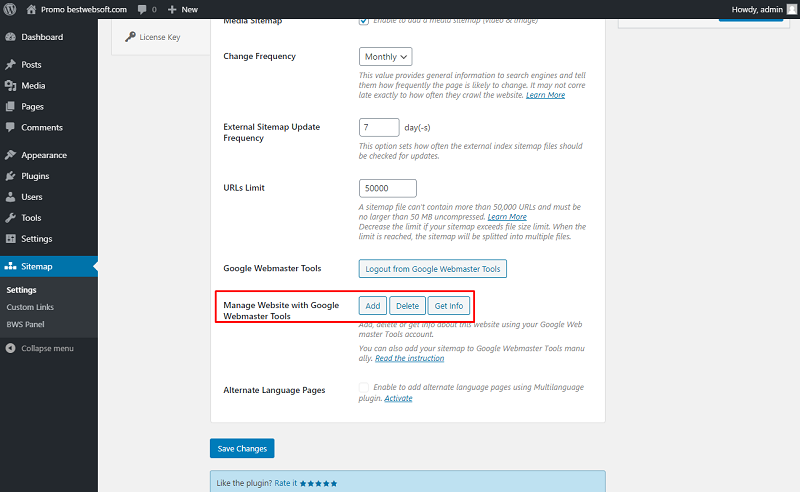Open the Users menu label
The image size is (800, 492).
(x=32, y=196)
